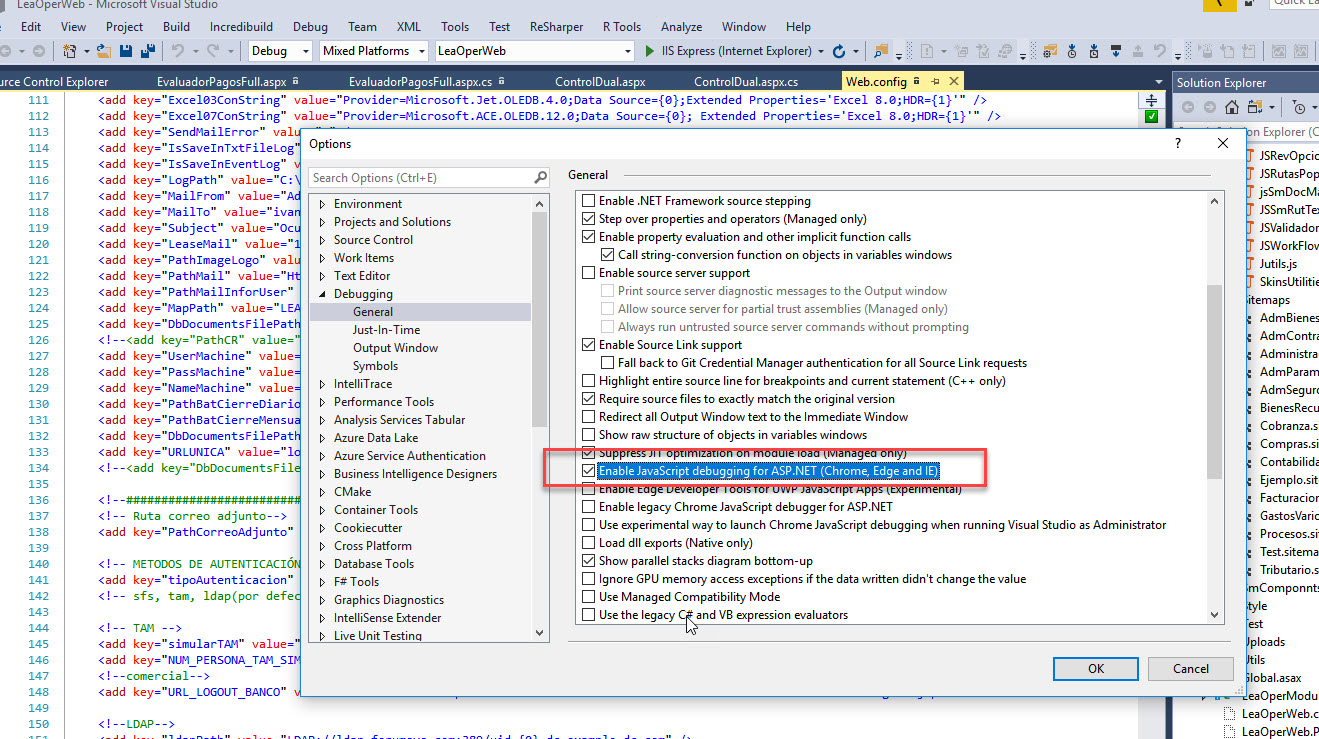Close the Web.config tab

pyautogui.click(x=953, y=82)
